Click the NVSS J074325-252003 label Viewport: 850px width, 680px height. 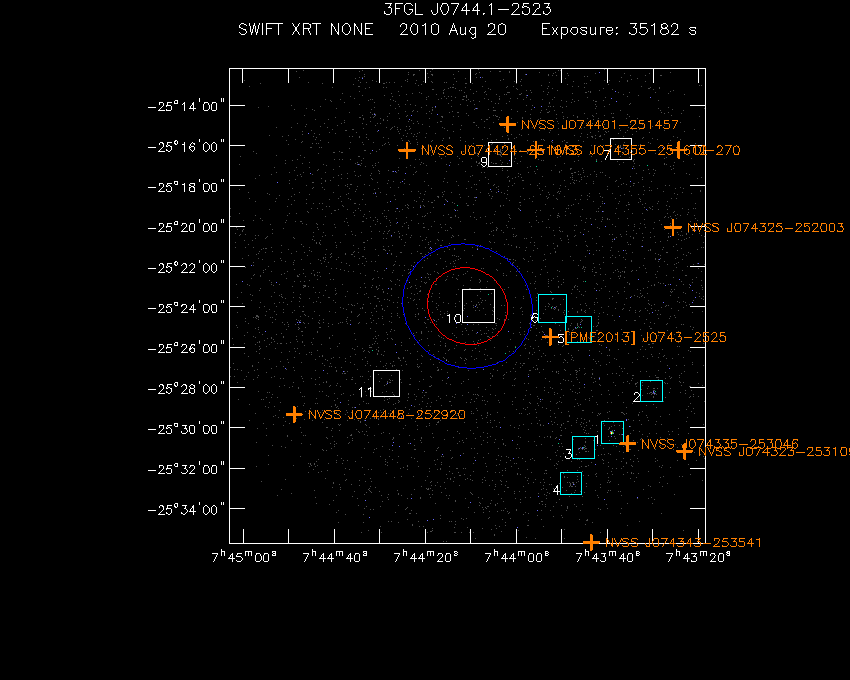(765, 228)
